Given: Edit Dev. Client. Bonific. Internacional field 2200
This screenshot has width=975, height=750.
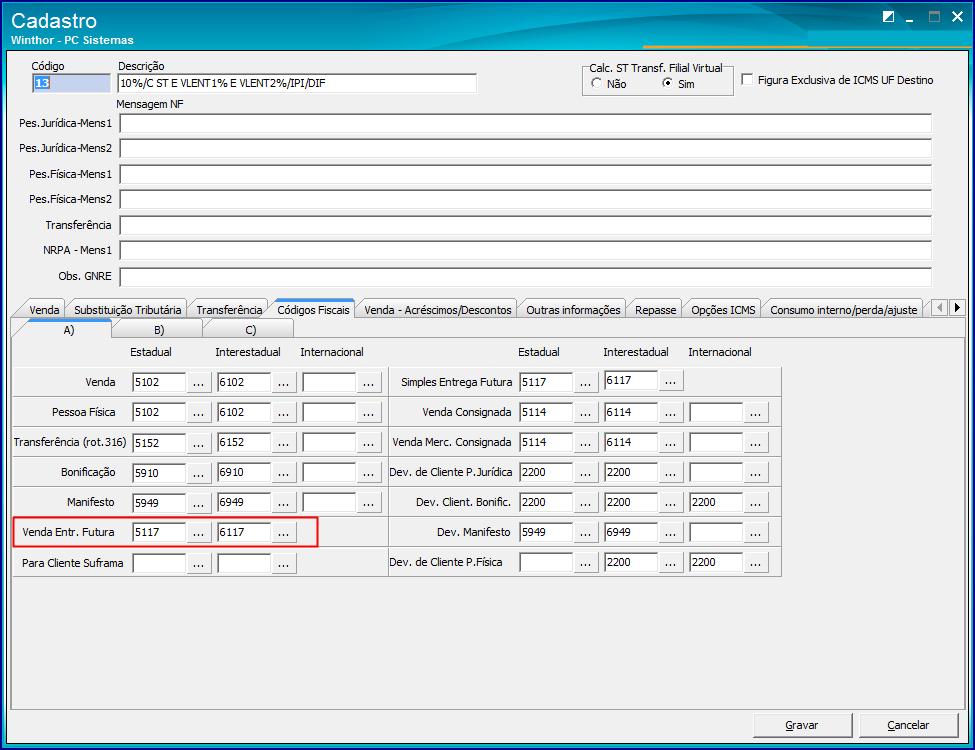Looking at the screenshot, I should click(716, 502).
